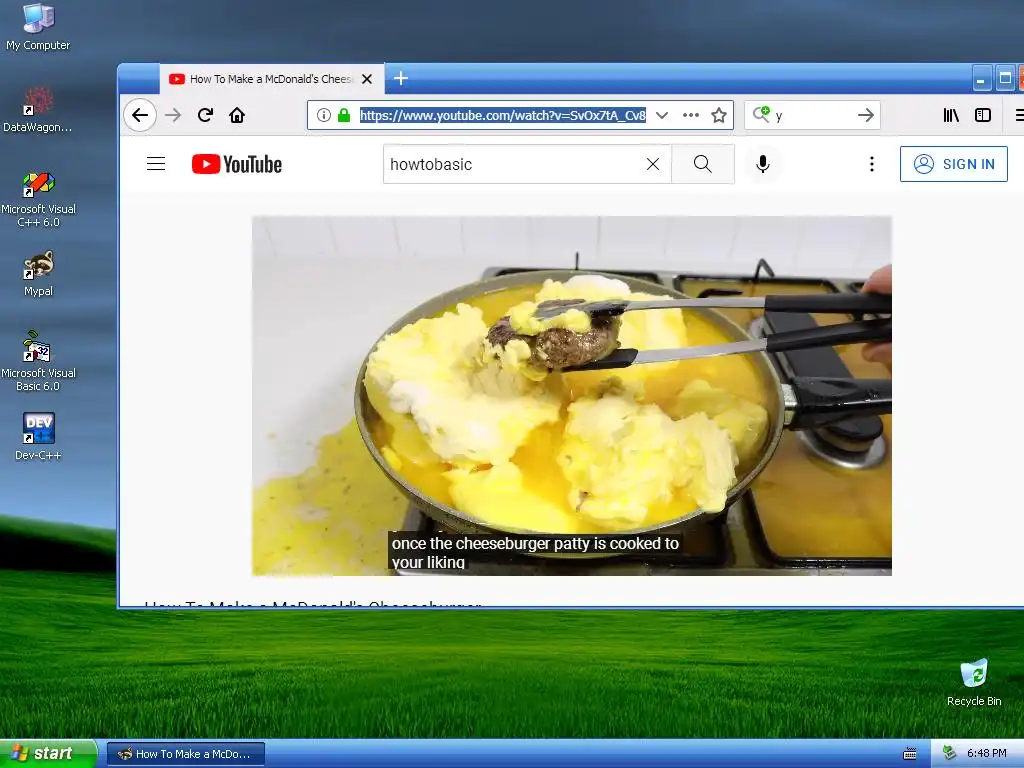1024x768 pixels.
Task: Open the Library bookmarks icon
Action: click(x=951, y=116)
